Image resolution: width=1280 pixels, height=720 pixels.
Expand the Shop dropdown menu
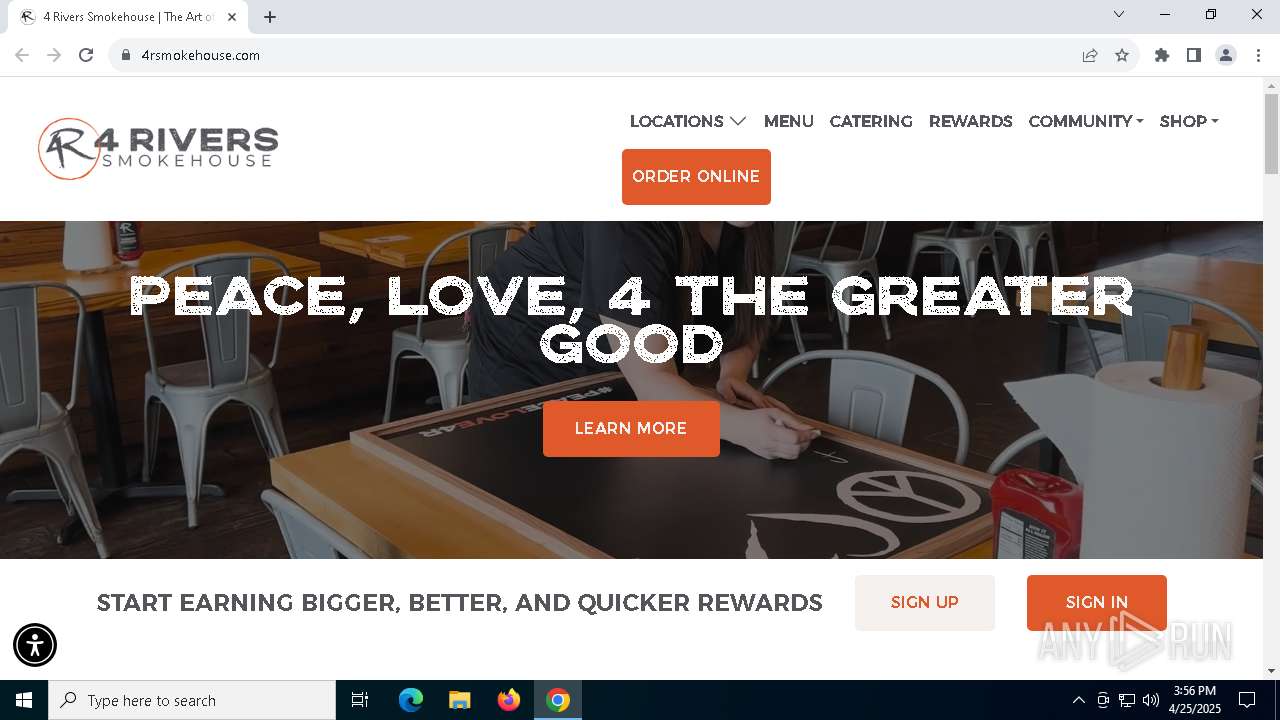click(1189, 121)
